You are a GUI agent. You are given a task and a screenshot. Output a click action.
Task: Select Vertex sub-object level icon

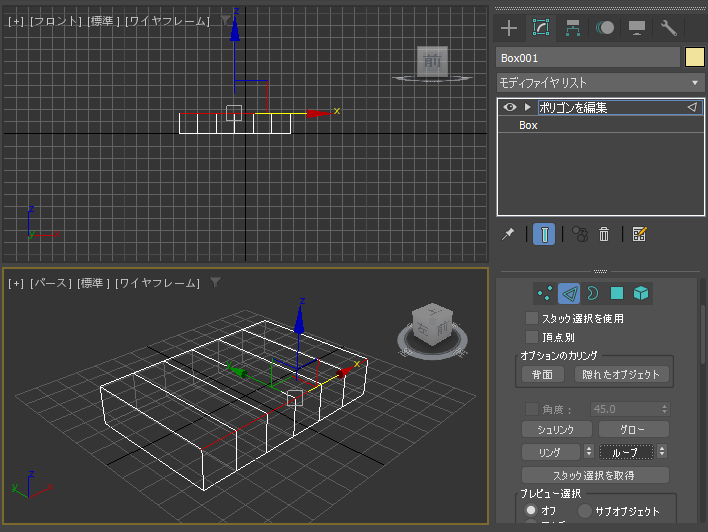point(545,294)
